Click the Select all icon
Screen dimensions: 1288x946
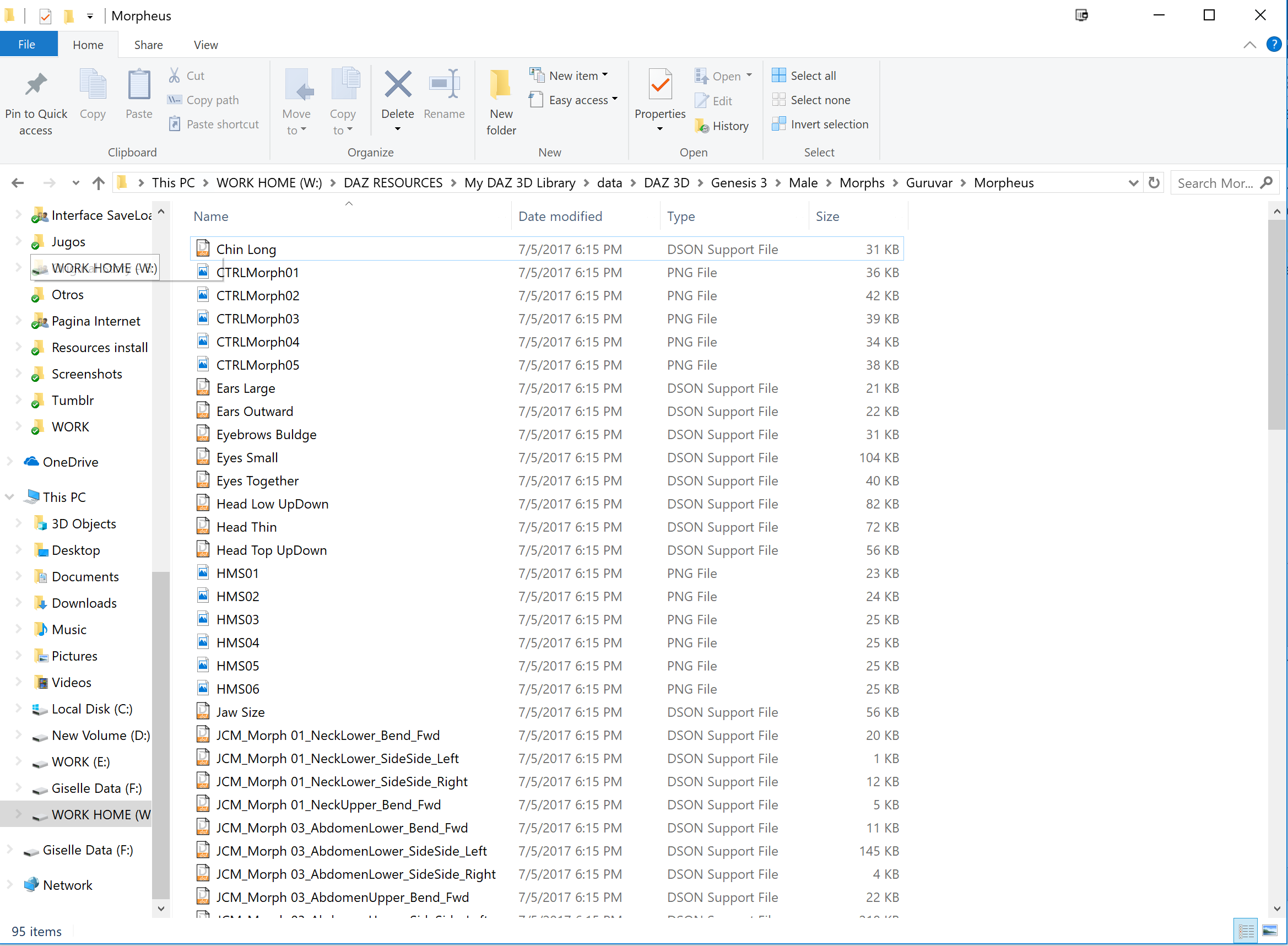(778, 75)
